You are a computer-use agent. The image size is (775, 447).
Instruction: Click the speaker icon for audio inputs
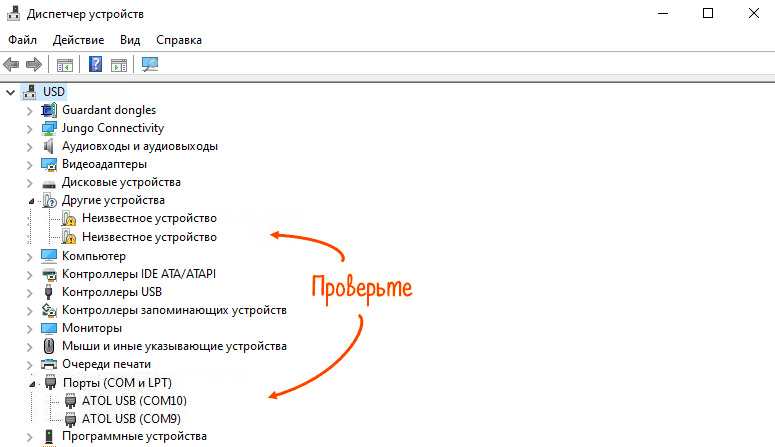tap(48, 146)
